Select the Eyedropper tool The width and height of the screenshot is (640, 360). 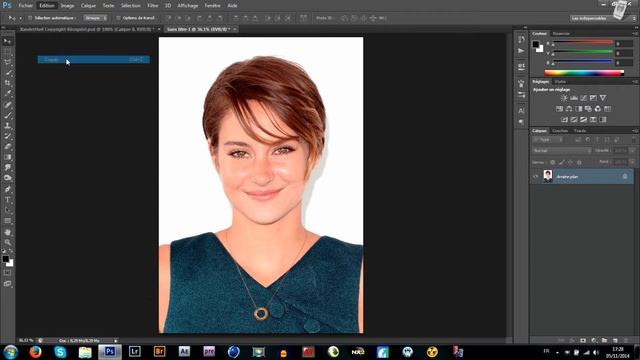coord(7,94)
